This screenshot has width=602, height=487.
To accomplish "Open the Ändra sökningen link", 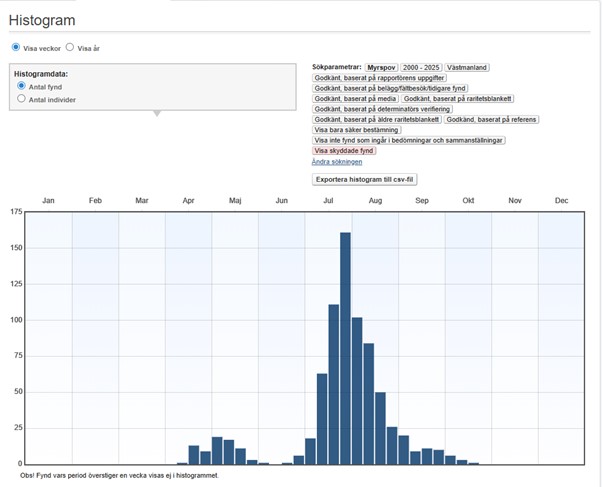I will click(335, 161).
